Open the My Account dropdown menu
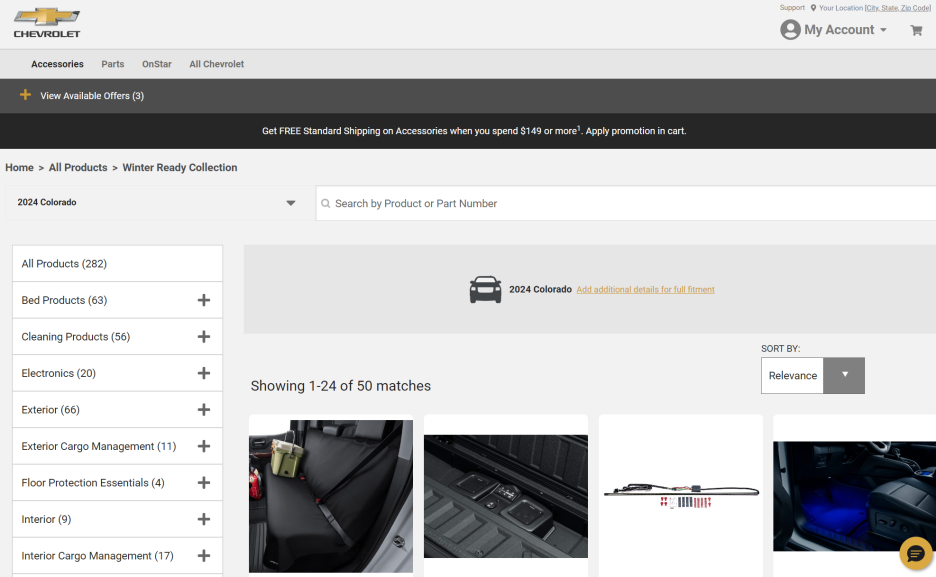Screen dimensions: 936x577 tap(845, 30)
